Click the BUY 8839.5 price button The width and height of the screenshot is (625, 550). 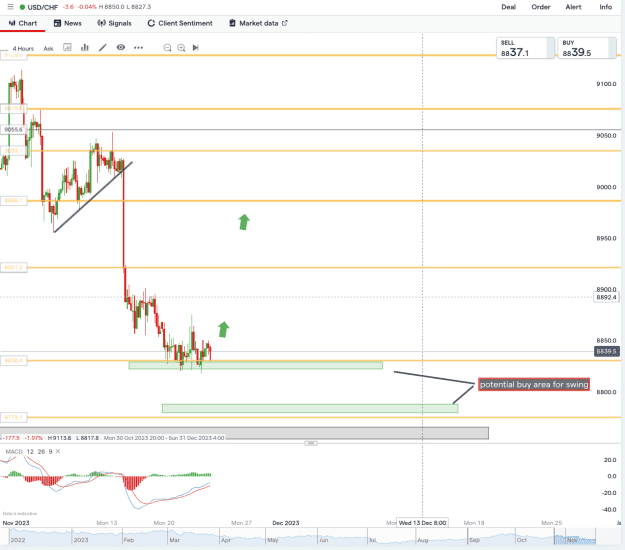(587, 48)
